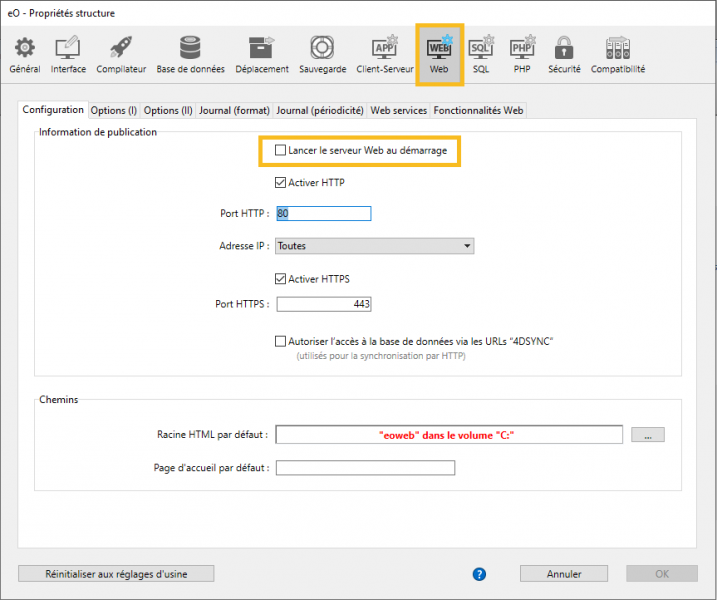This screenshot has width=717, height=600.
Task: Open the Sauvegarde backup settings
Action: [x=321, y=54]
